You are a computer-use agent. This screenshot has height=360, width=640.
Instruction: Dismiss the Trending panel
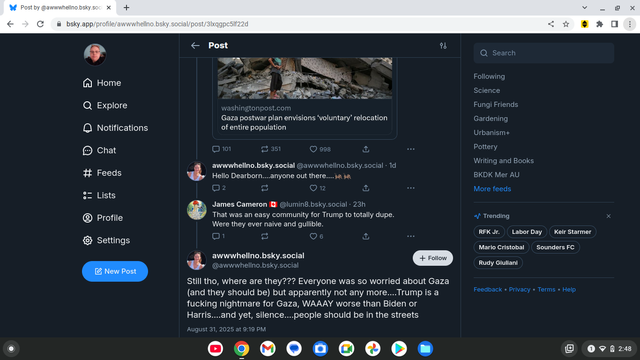[x=608, y=216]
